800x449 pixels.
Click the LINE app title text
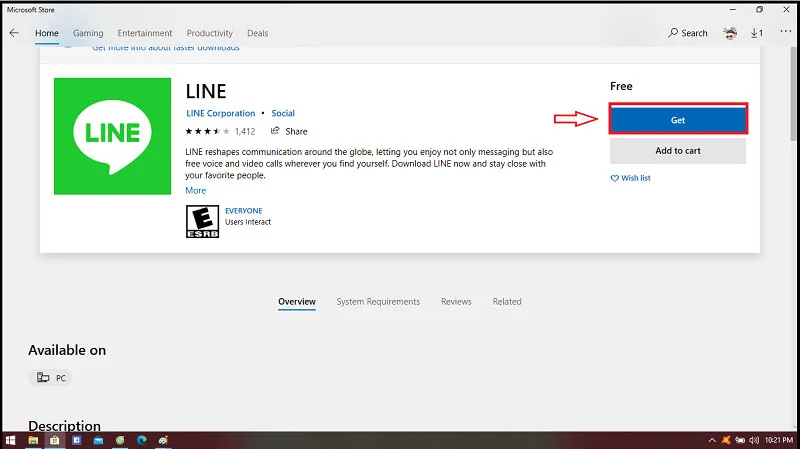coord(206,91)
